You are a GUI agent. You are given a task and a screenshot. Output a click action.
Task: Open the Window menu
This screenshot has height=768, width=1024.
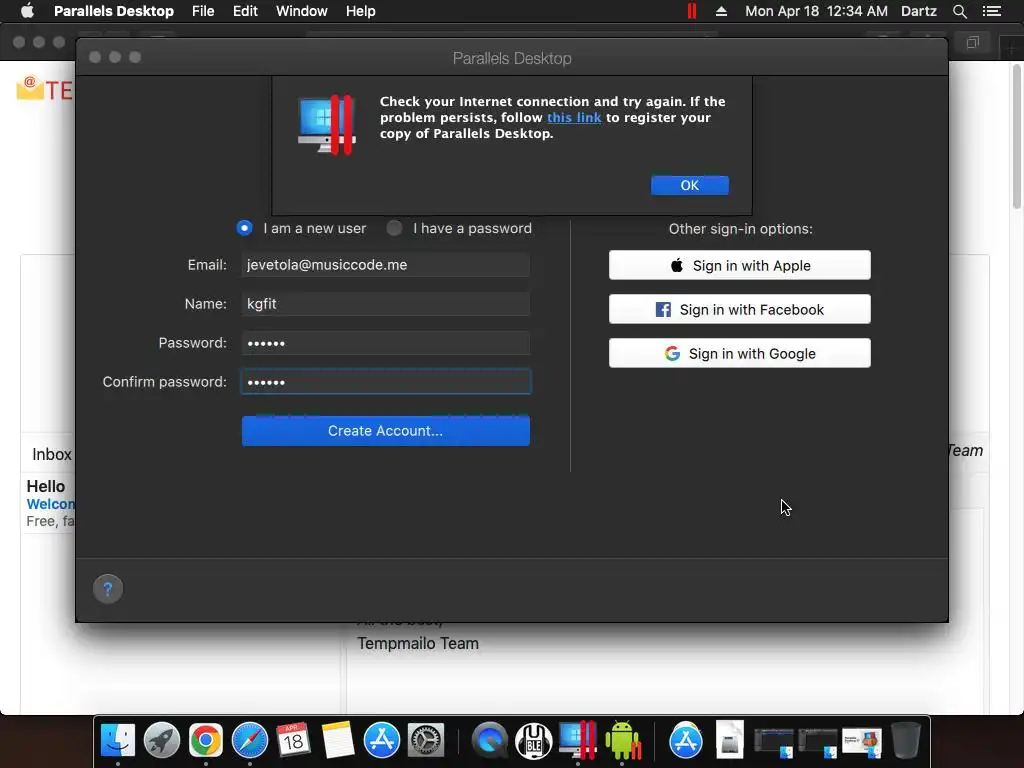click(x=302, y=11)
